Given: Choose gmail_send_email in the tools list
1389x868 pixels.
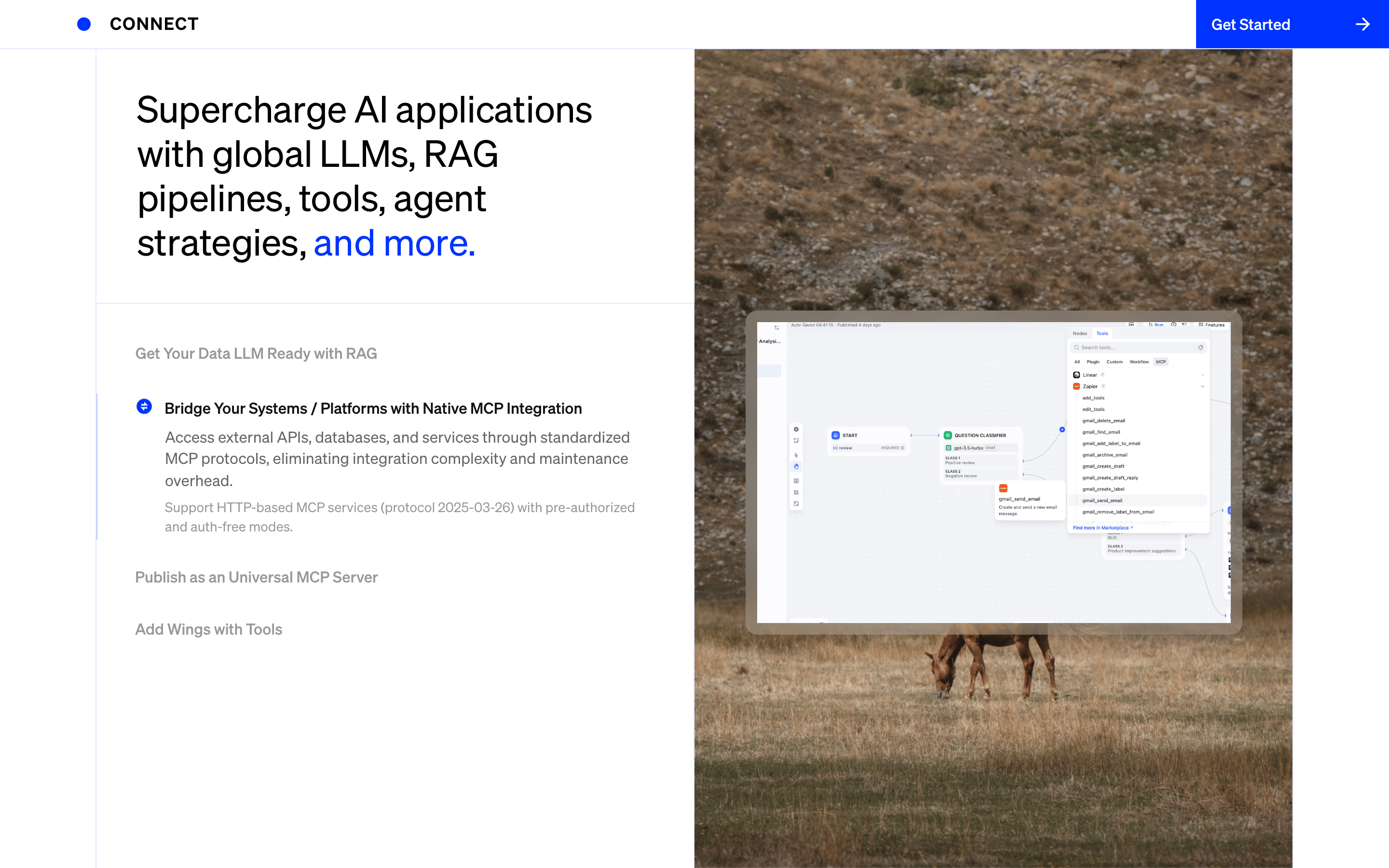Looking at the screenshot, I should coord(1138,501).
